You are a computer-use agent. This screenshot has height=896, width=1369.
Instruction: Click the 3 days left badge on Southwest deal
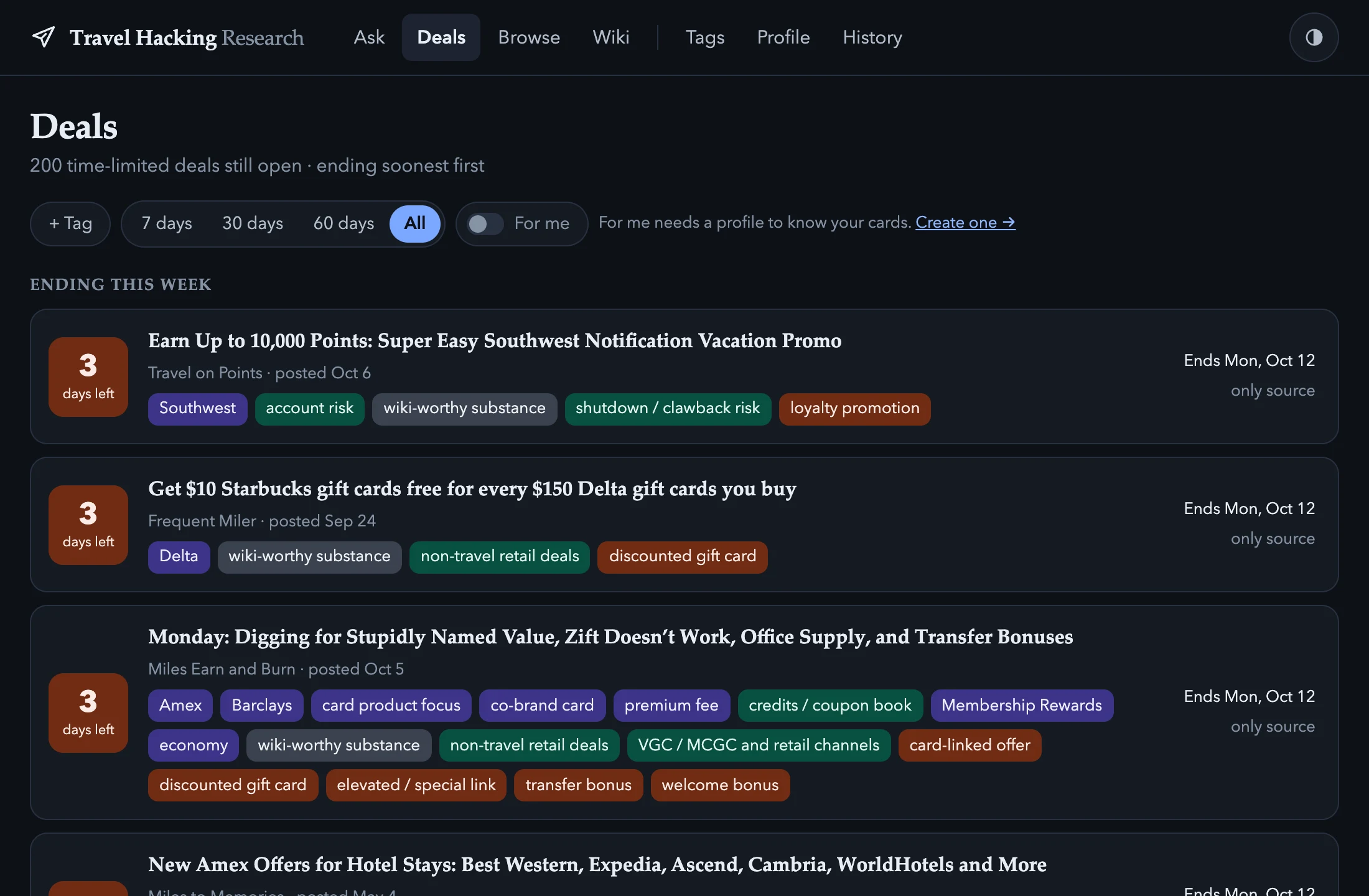tap(88, 377)
